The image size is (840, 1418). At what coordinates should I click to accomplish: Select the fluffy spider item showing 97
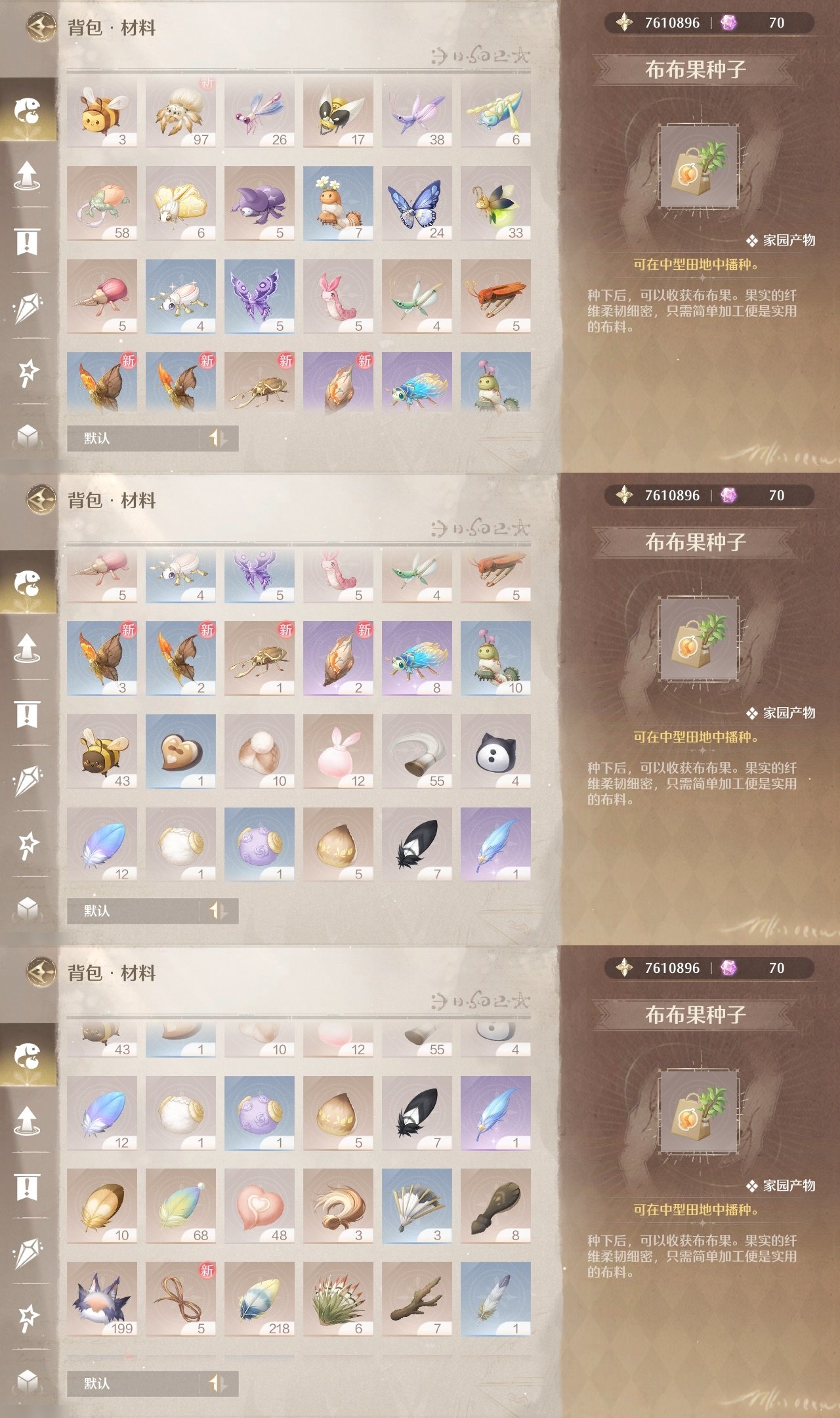pyautogui.click(x=180, y=112)
